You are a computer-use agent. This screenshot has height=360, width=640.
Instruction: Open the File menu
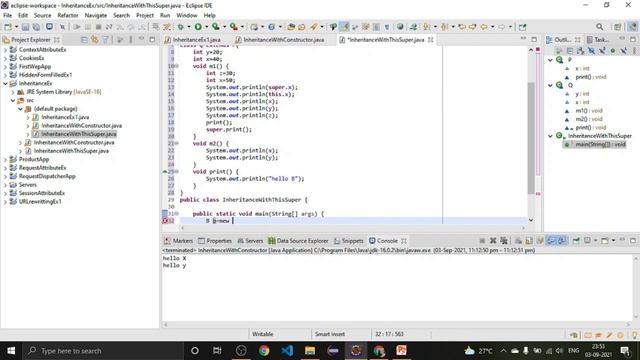click(x=7, y=15)
